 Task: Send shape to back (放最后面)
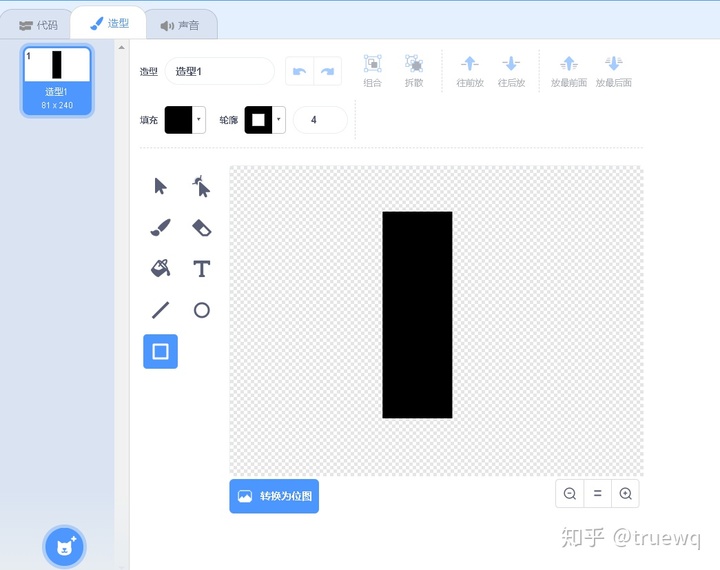tap(613, 71)
